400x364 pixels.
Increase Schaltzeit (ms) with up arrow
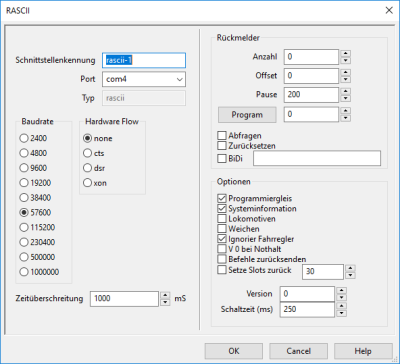[x=342, y=306]
